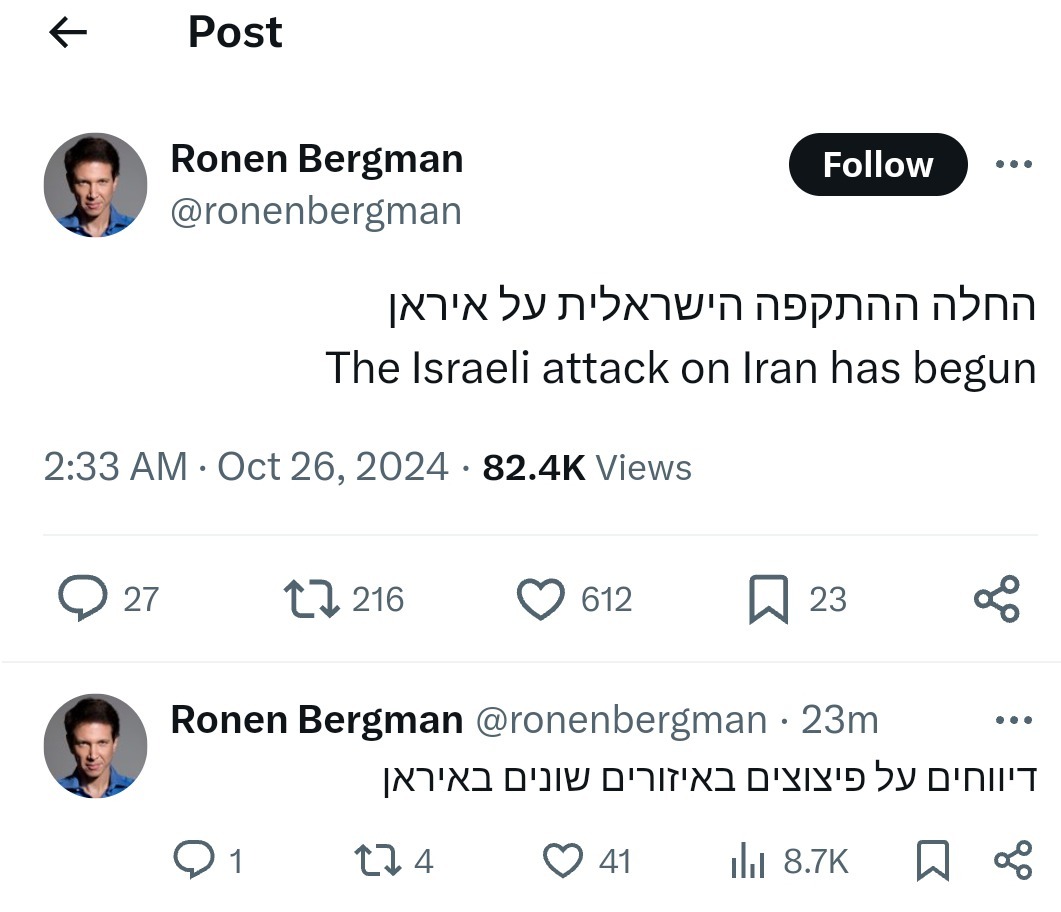
Task: Open the main post's more options menu
Action: pos(1013,165)
